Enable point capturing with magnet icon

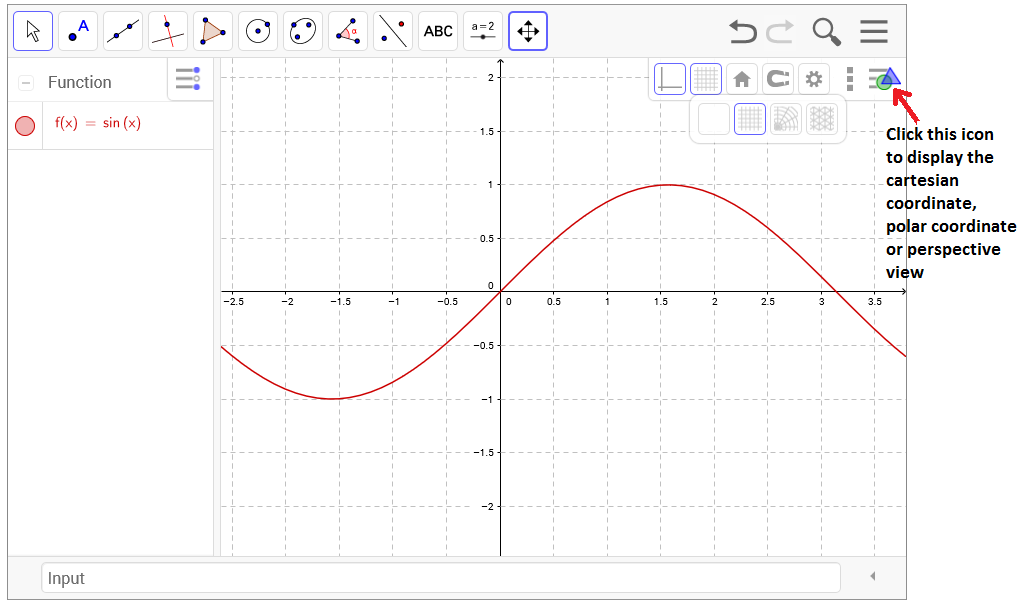click(x=777, y=79)
